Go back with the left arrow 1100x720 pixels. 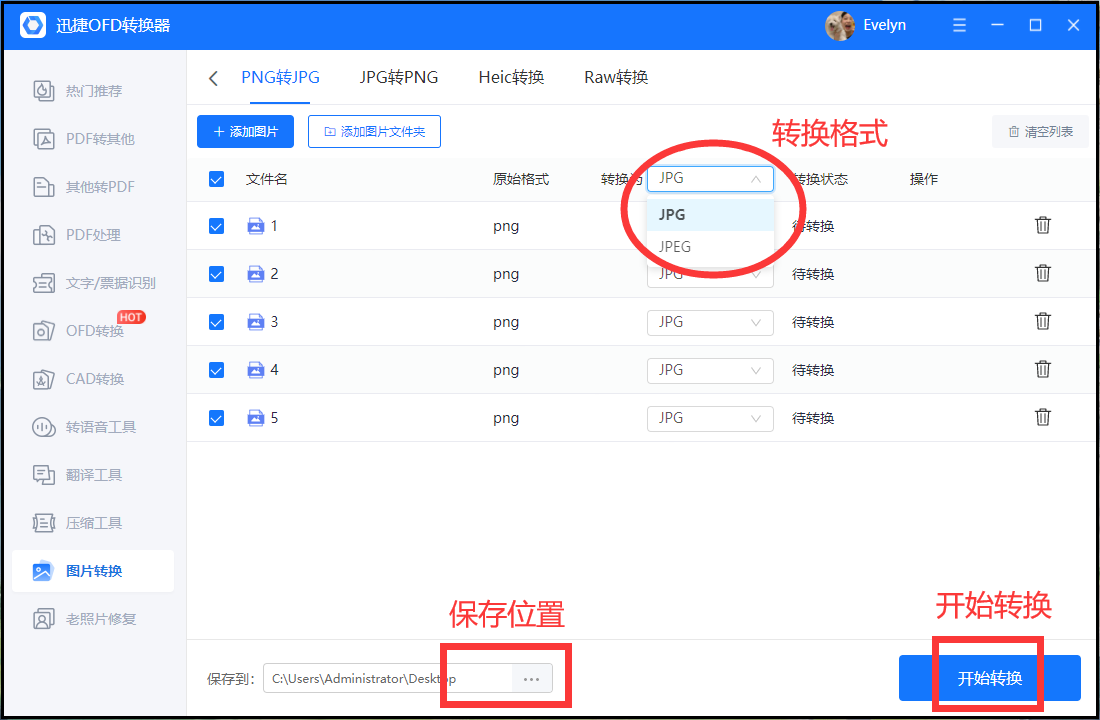tap(213, 78)
